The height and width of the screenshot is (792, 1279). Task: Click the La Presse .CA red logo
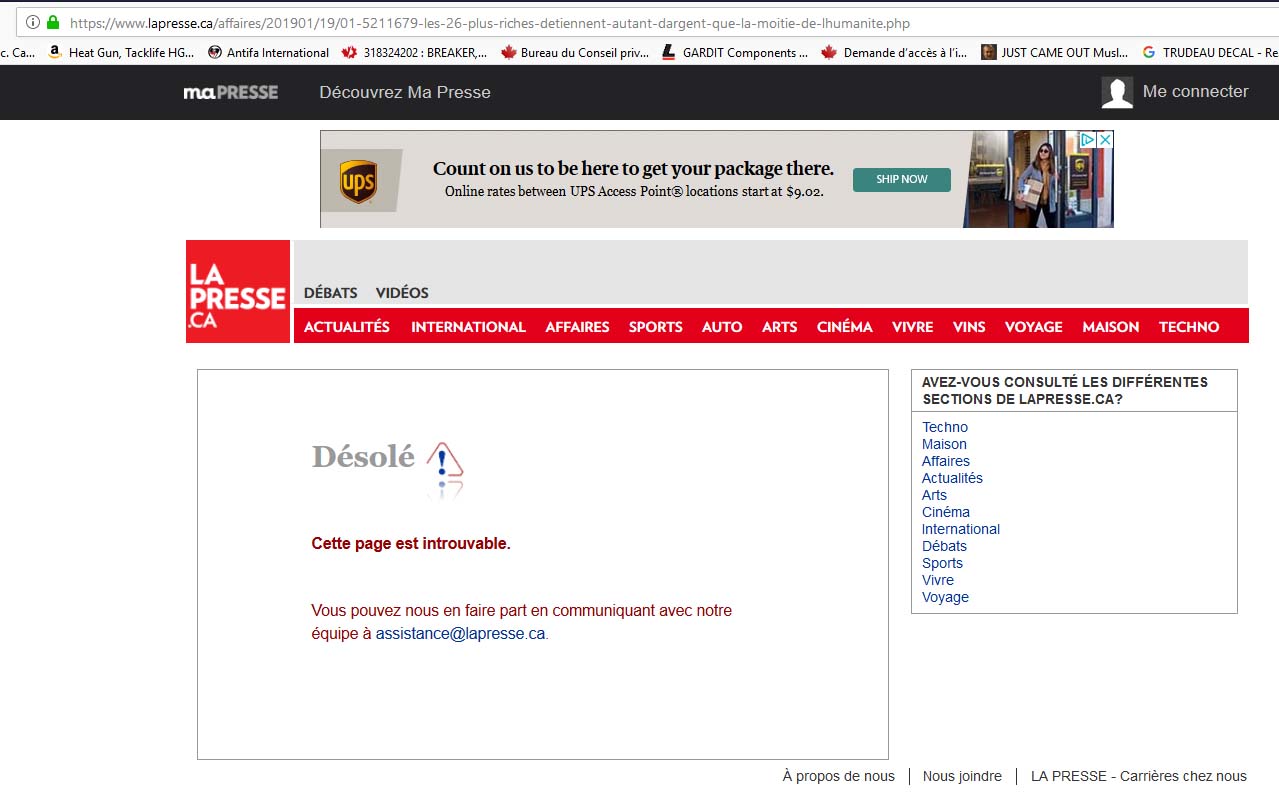point(238,291)
